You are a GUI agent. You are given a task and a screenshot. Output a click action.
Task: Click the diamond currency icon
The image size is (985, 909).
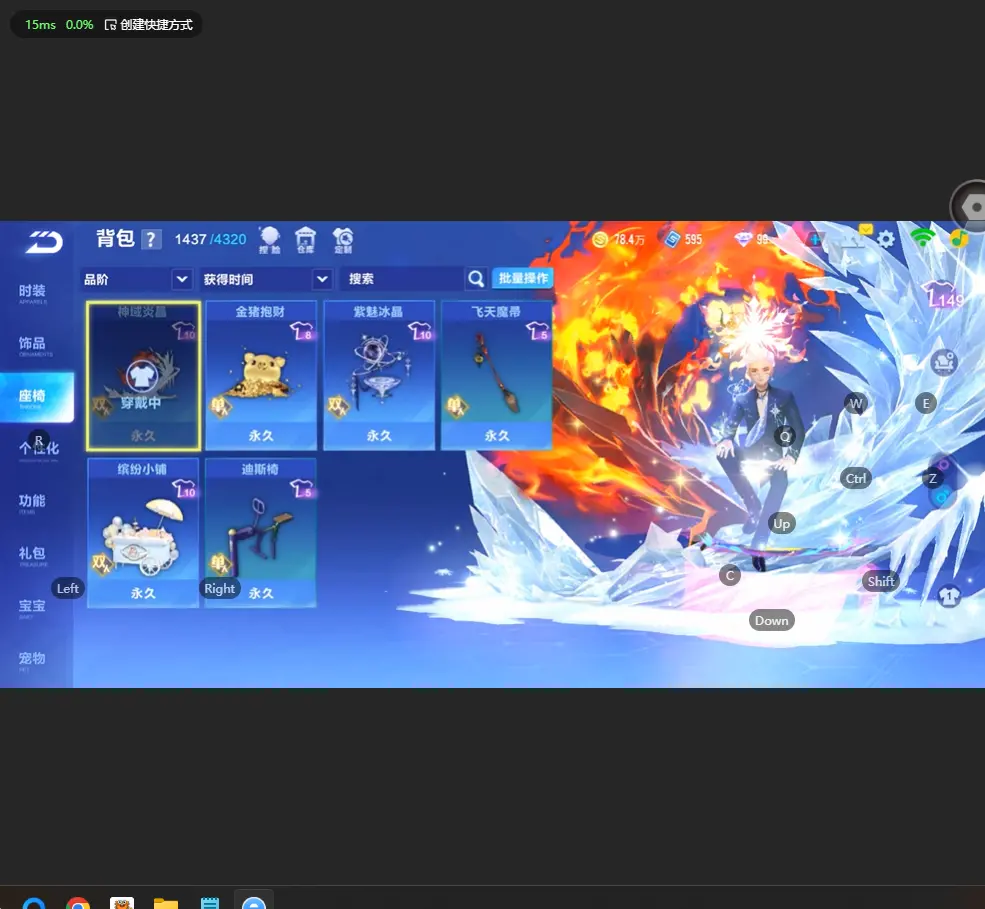[x=743, y=239]
